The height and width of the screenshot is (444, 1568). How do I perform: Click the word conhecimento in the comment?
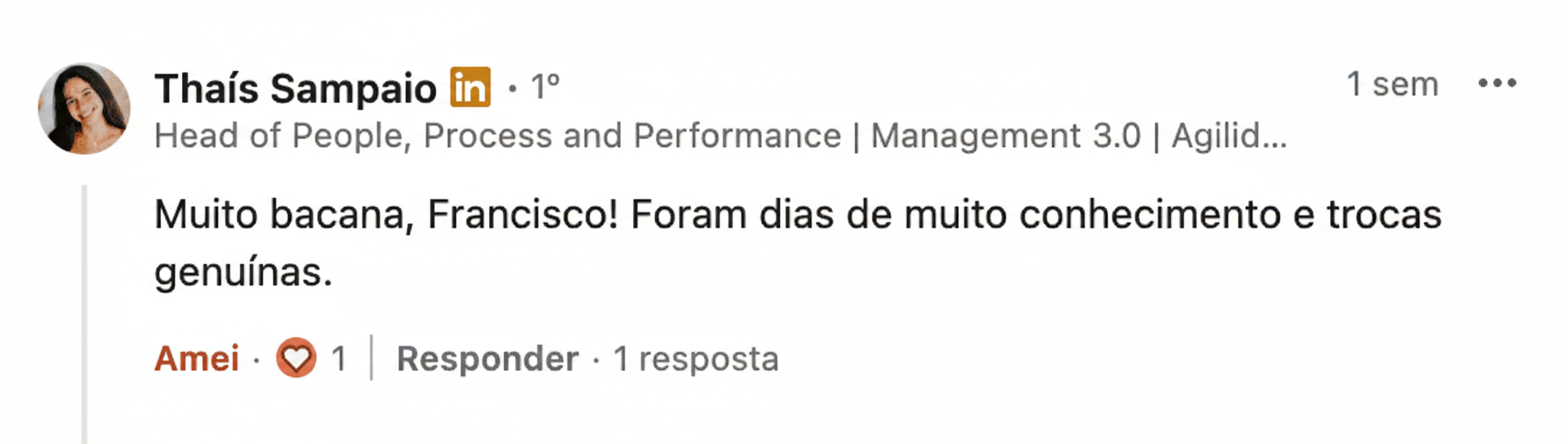coord(1149,215)
